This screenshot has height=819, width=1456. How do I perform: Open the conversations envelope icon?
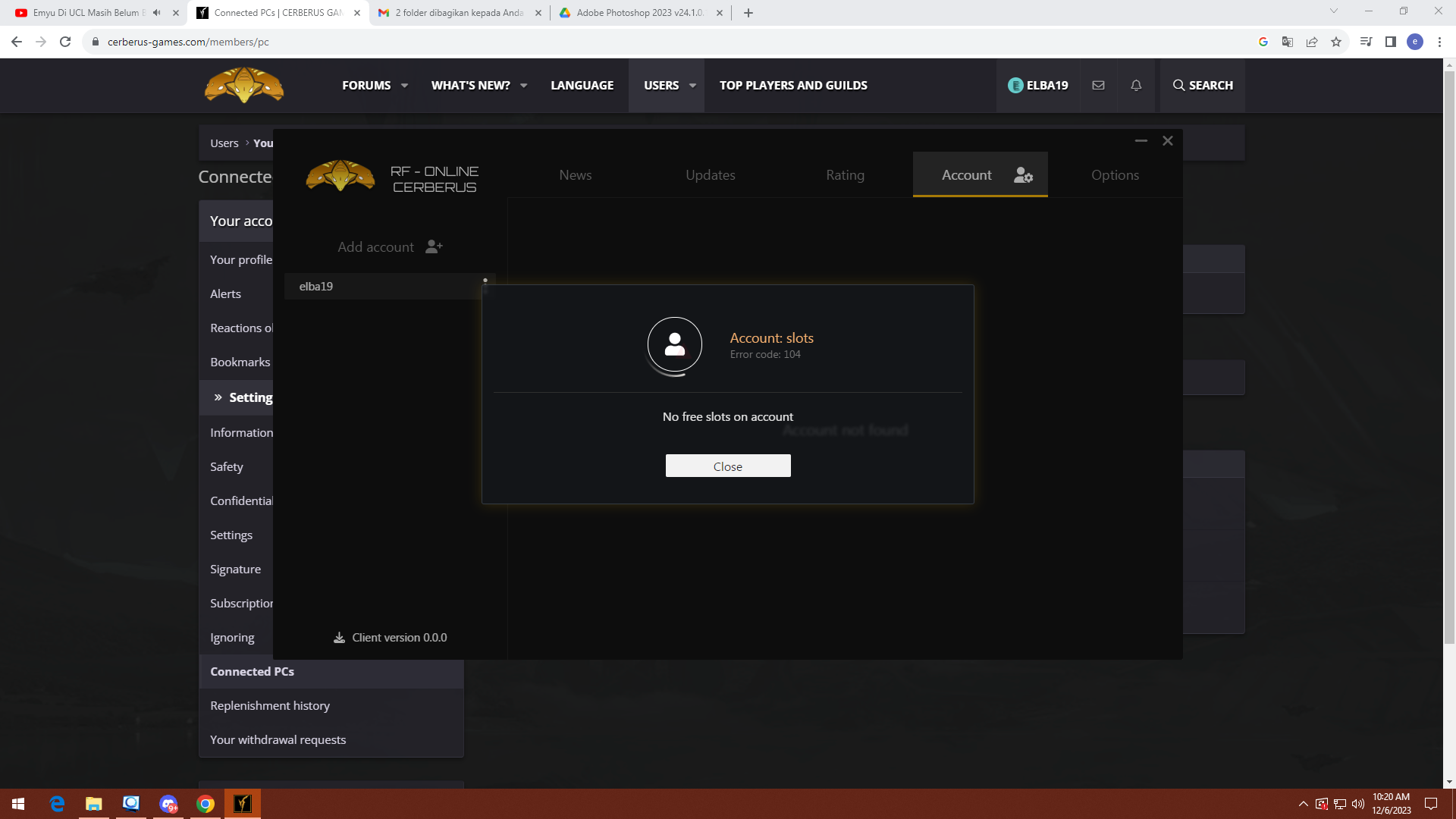(1098, 86)
